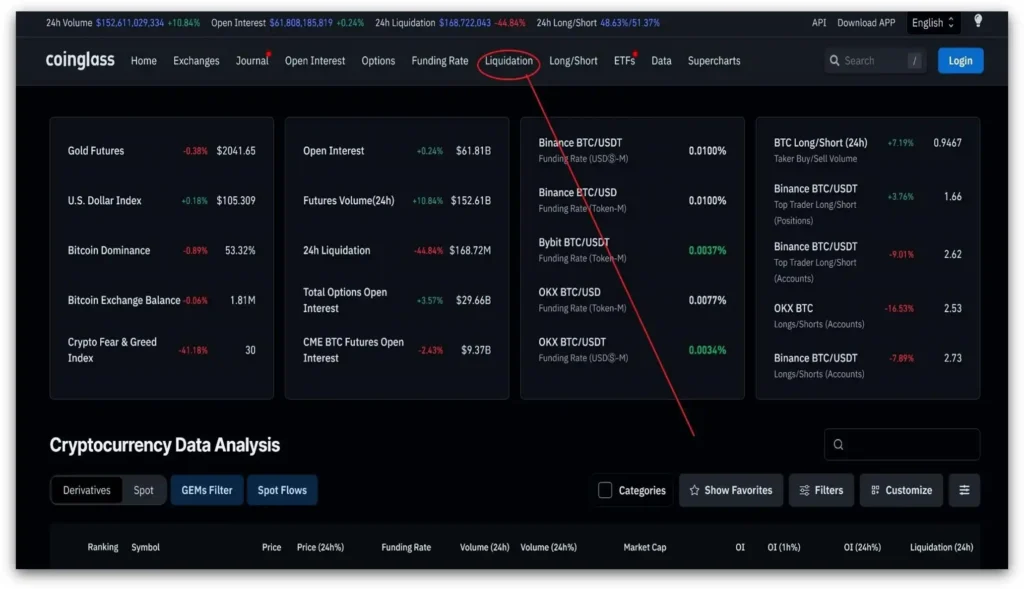The width and height of the screenshot is (1024, 589).
Task: Click the GEMs Filter button
Action: 206,490
